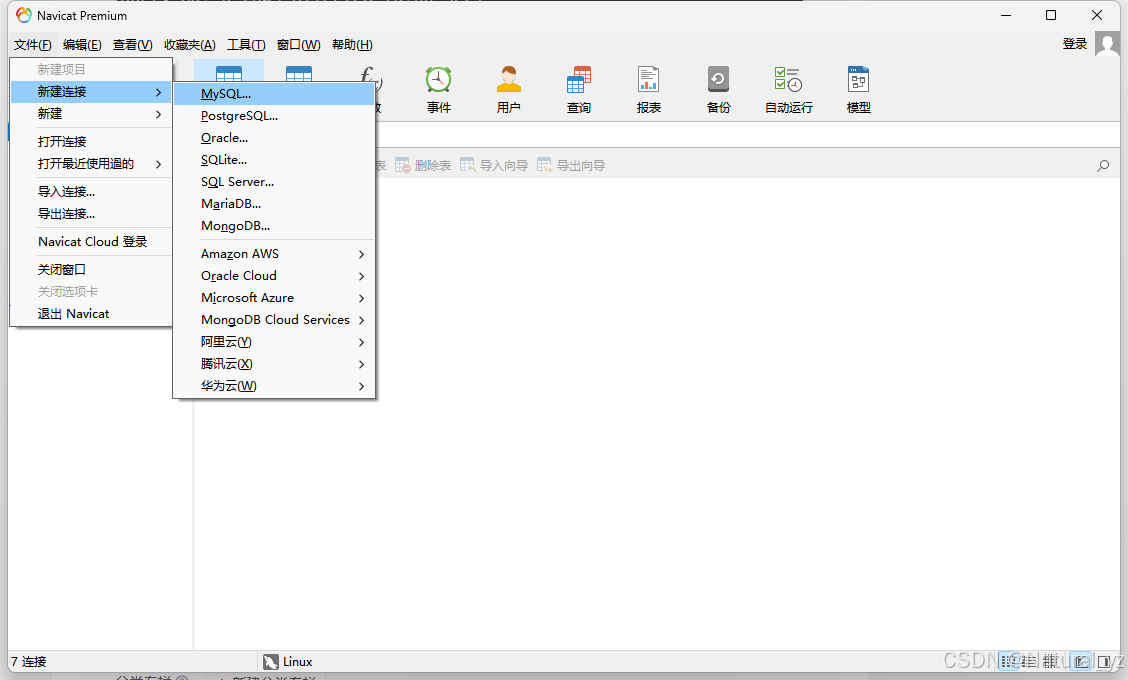Screen dimensions: 1128x680
Task: Open the 收藏夹(A) menu
Action: pyautogui.click(x=189, y=45)
